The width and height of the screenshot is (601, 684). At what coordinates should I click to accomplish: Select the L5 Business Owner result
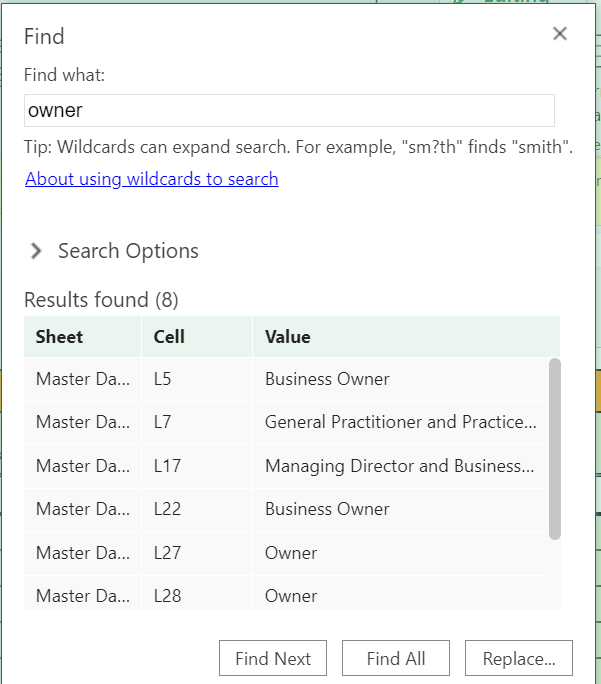tap(327, 379)
